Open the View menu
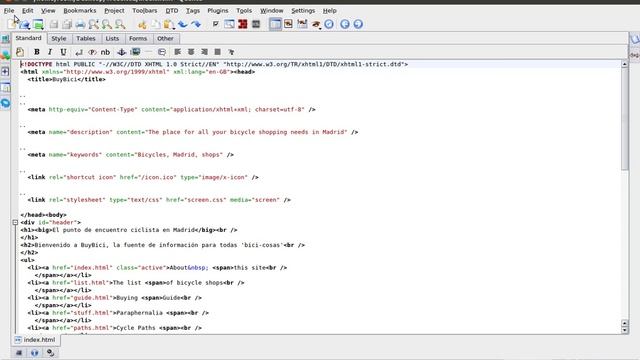Image resolution: width=640 pixels, height=360 pixels. [x=48, y=11]
